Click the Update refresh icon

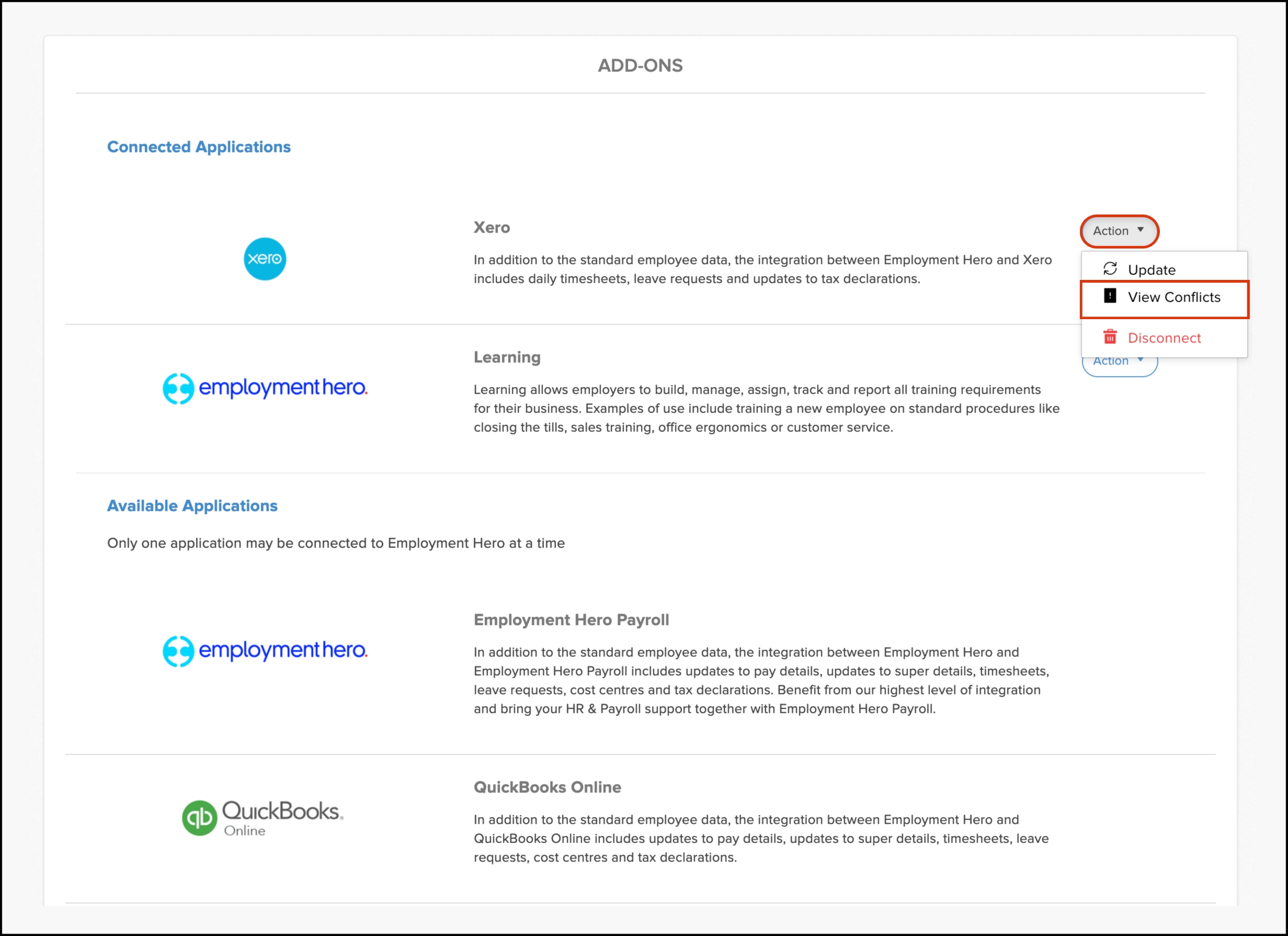tap(1110, 269)
